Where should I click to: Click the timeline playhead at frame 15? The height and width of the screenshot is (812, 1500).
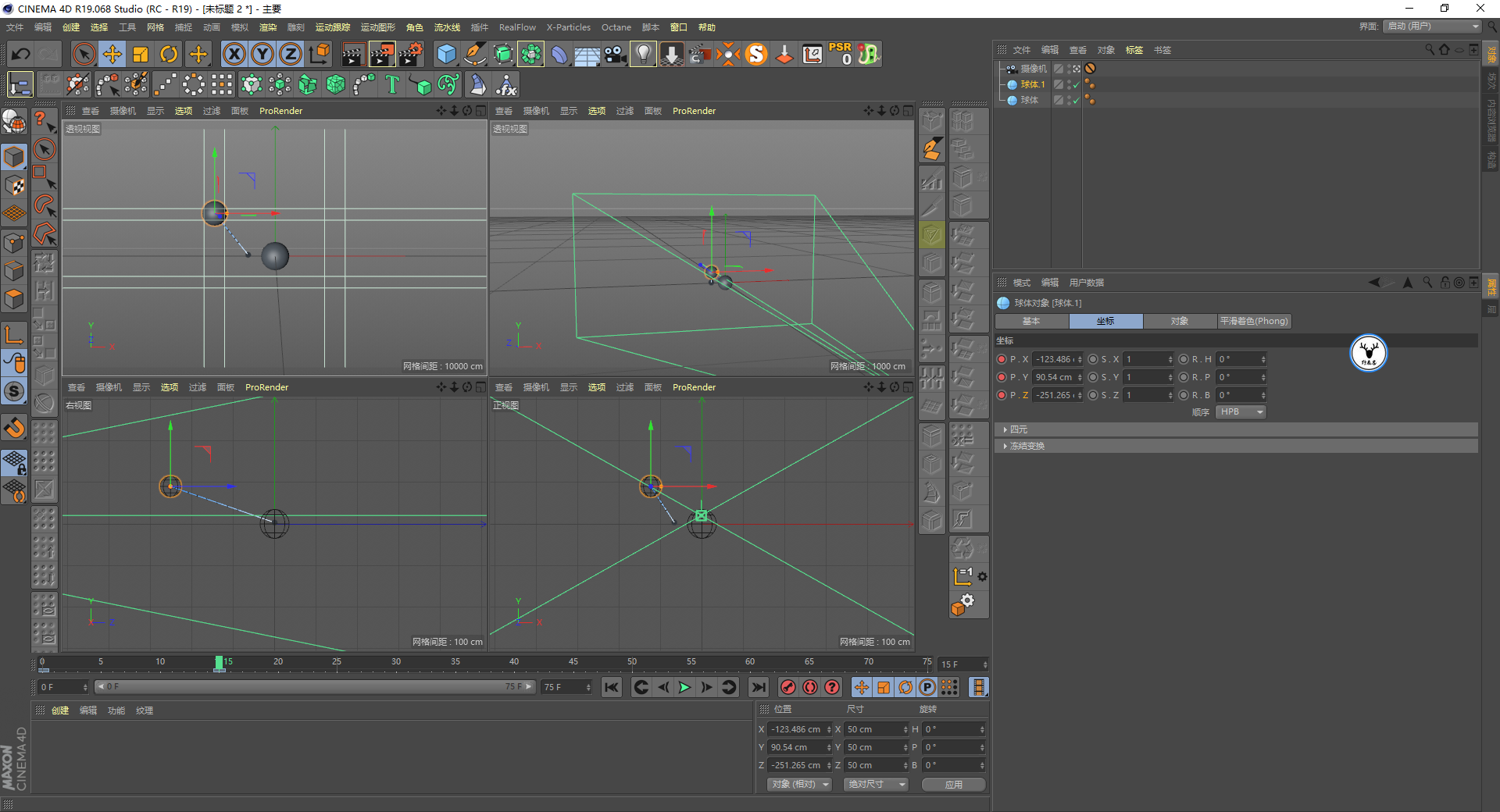coord(220,664)
